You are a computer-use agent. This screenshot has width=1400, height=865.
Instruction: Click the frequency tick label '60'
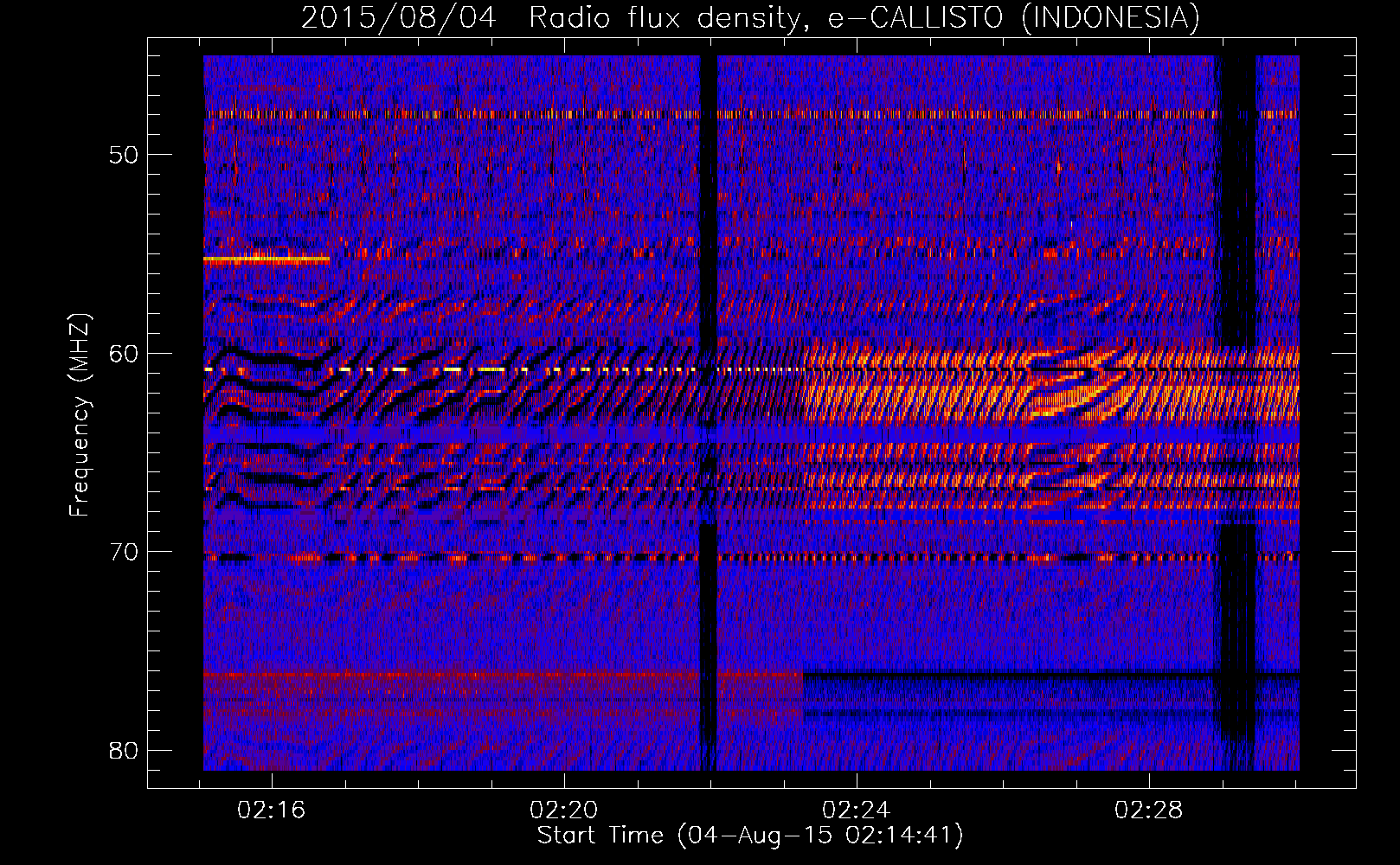tap(124, 353)
